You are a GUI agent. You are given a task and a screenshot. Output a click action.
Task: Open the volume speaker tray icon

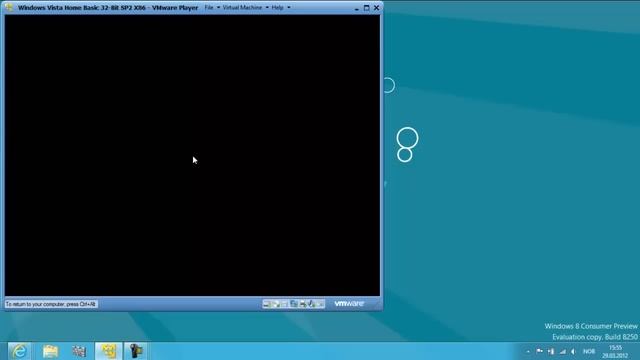(573, 351)
